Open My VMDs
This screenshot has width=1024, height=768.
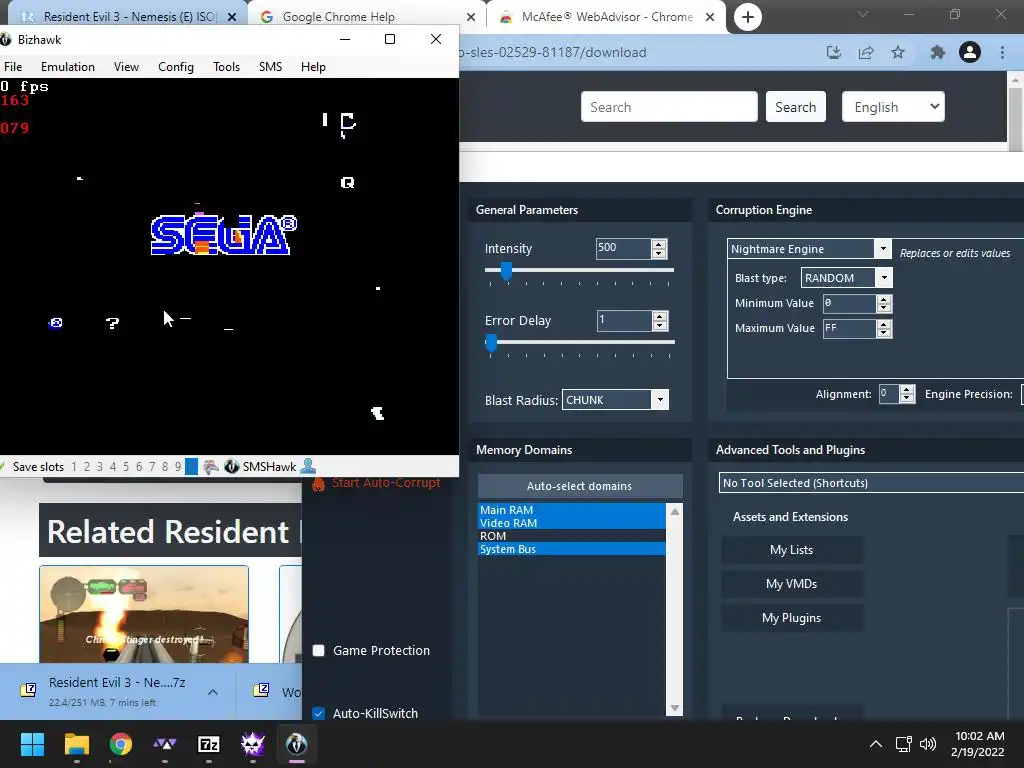pyautogui.click(x=792, y=584)
